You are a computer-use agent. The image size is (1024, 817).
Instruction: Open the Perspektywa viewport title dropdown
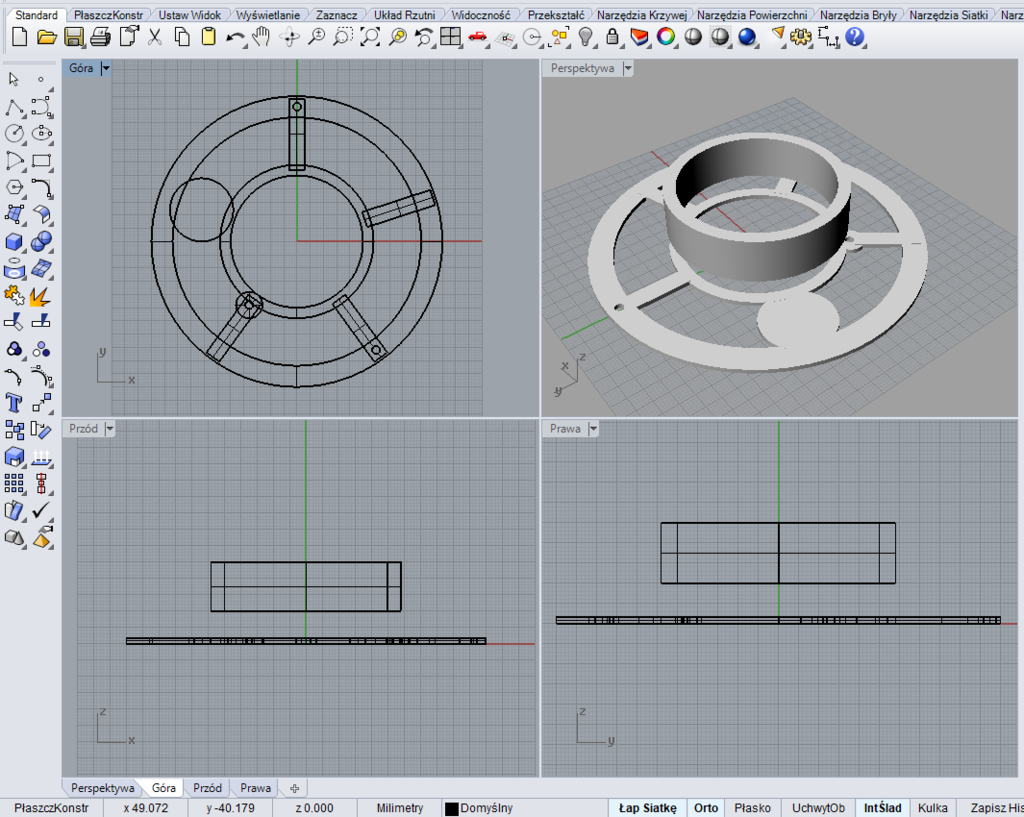pos(627,68)
